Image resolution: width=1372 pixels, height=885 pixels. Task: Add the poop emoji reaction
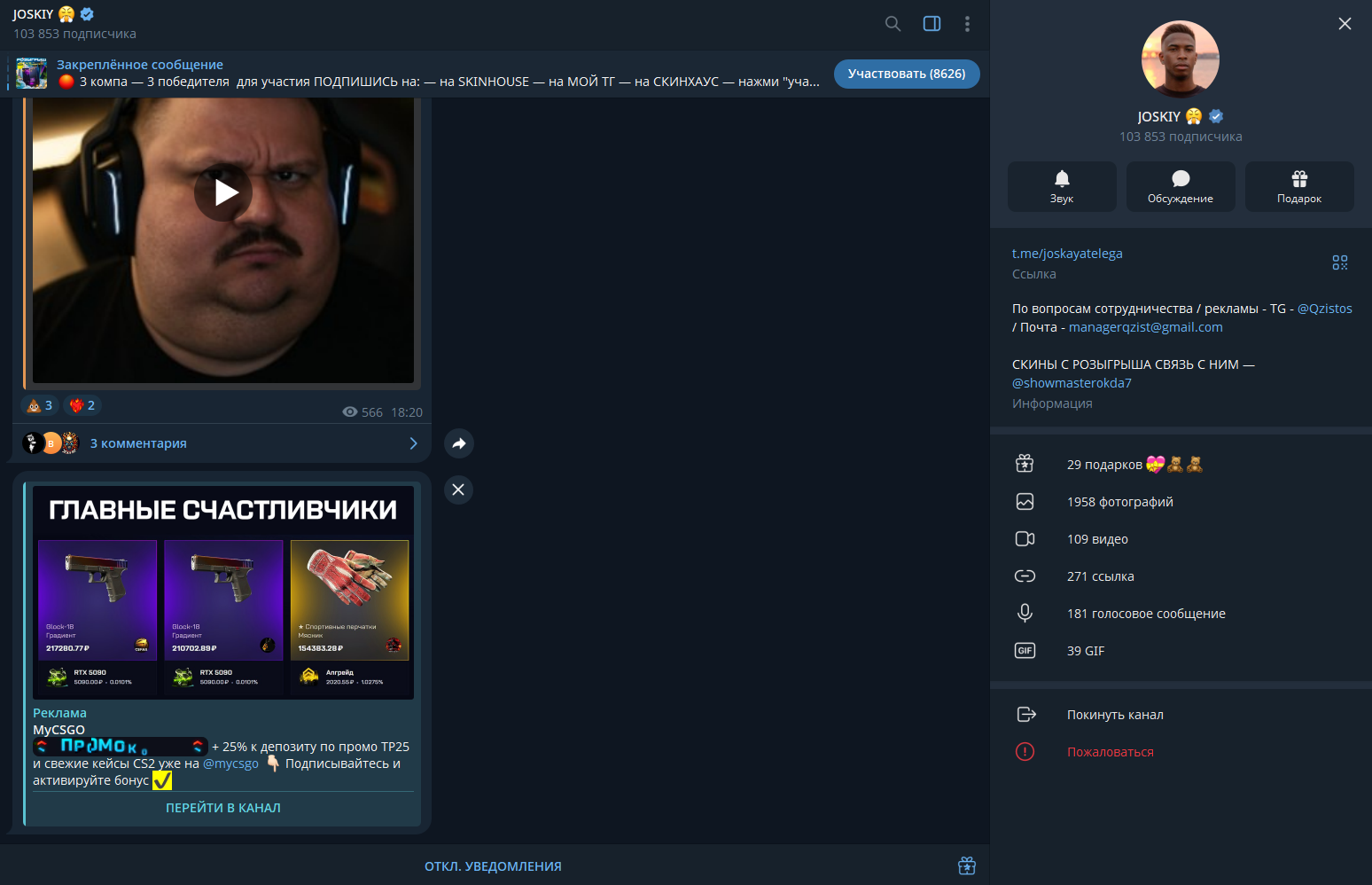[x=40, y=405]
